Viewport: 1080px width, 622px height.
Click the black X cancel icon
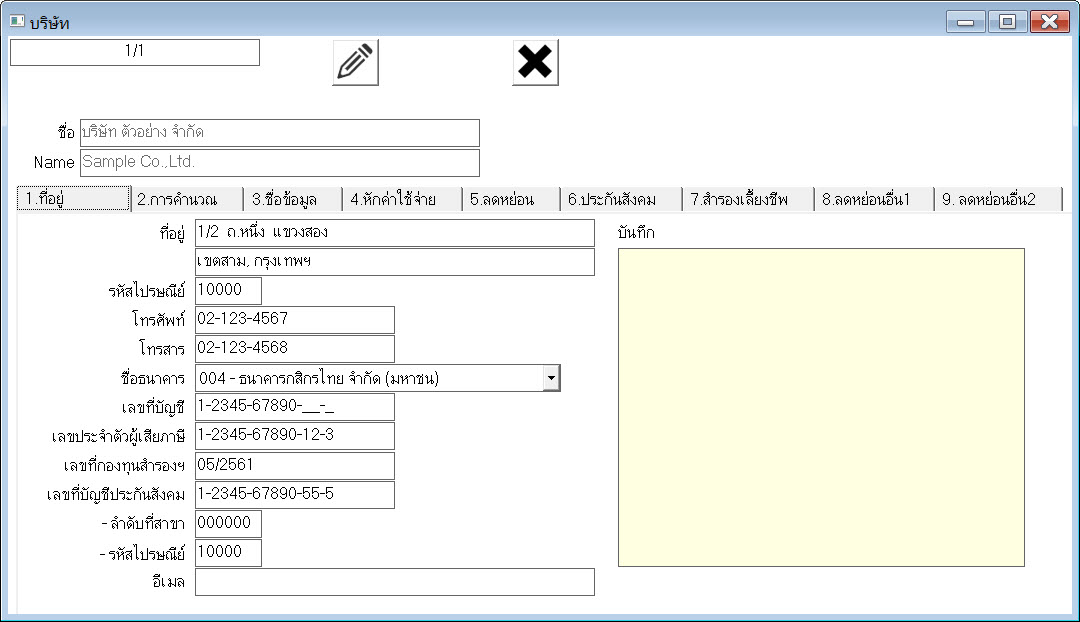click(x=535, y=62)
